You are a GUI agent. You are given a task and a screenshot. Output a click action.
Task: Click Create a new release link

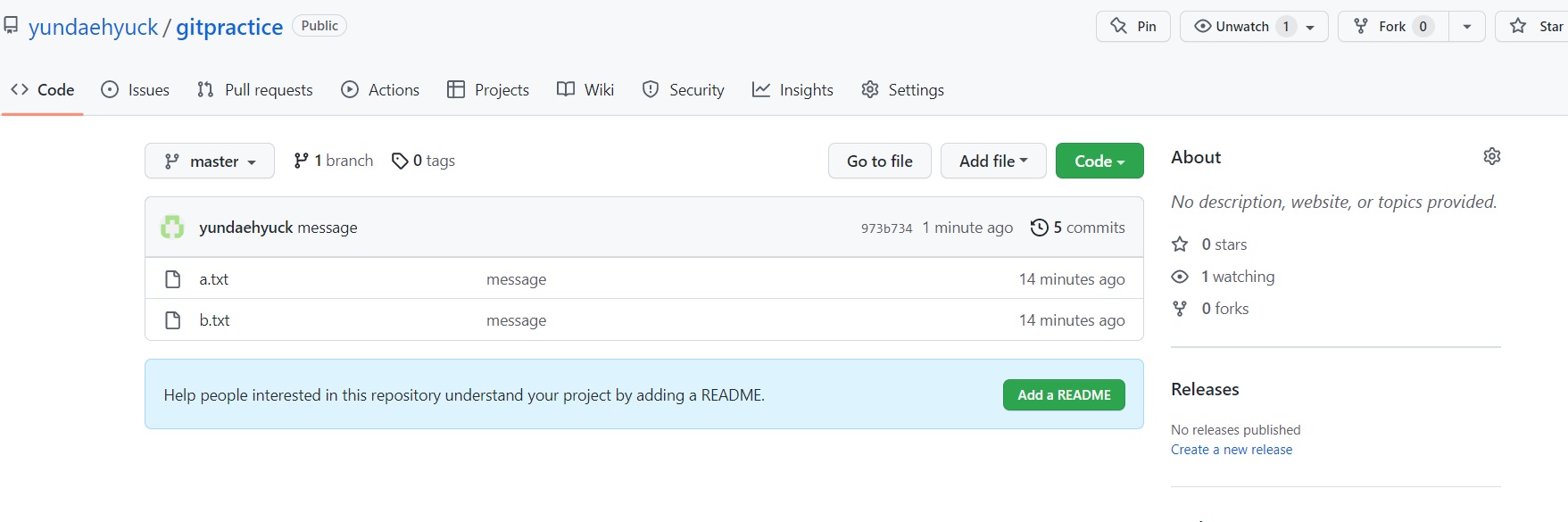(1232, 450)
